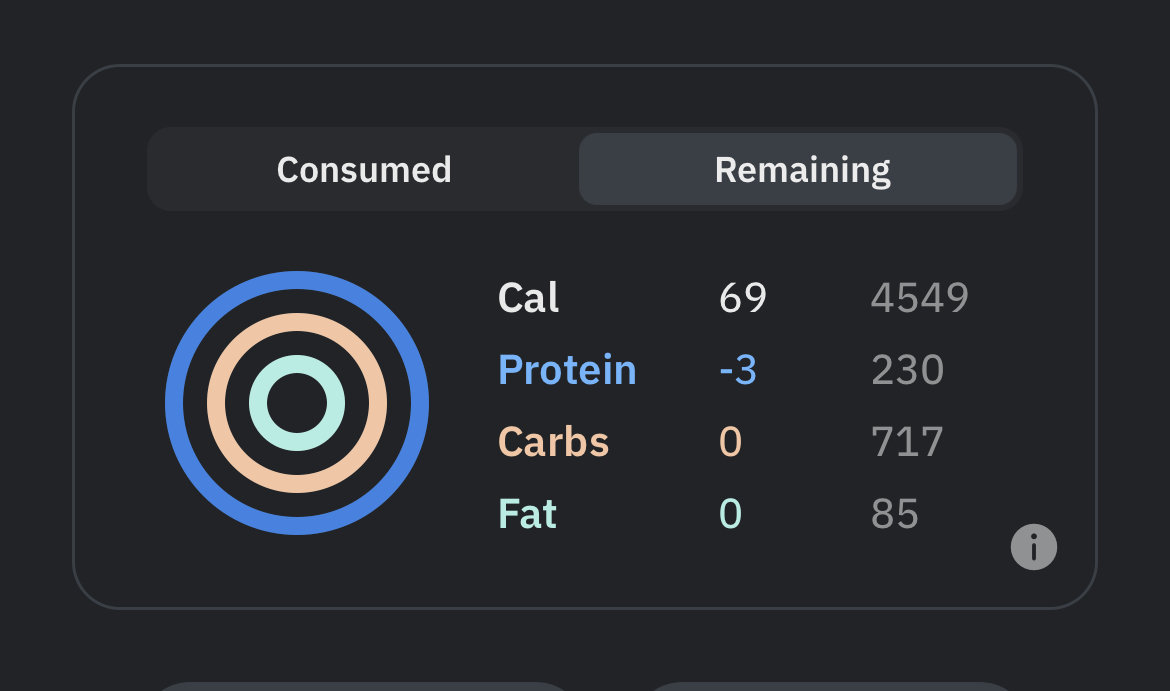Open the nutrition info icon
Screen dimensions: 1170x691
coord(1033,547)
